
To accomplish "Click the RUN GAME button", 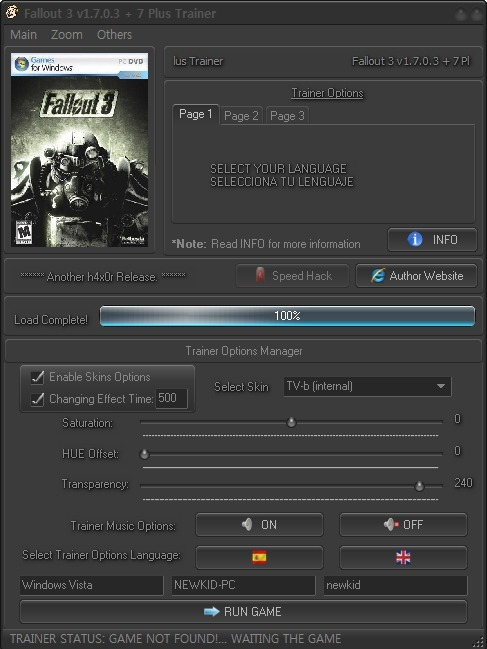I will pyautogui.click(x=243, y=612).
